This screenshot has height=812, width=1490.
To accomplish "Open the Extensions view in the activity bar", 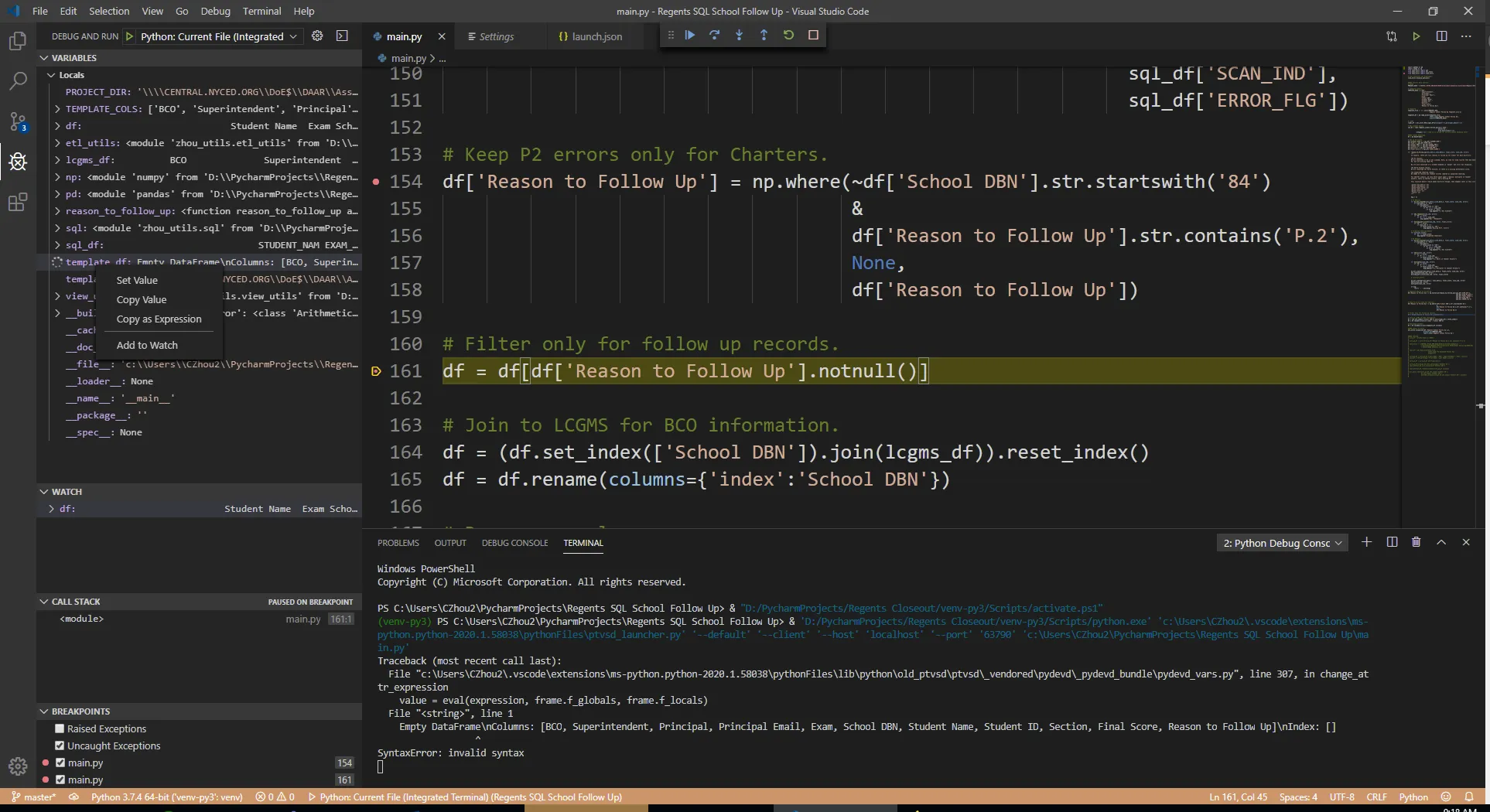I will pyautogui.click(x=18, y=203).
